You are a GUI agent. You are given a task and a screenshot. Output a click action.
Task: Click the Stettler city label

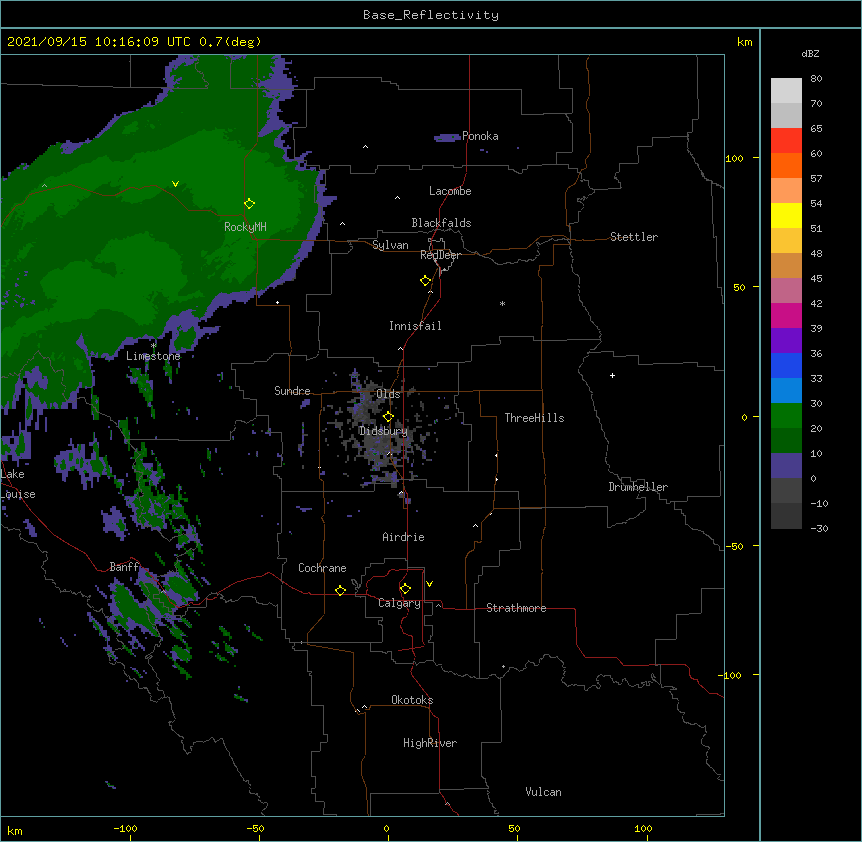point(634,237)
